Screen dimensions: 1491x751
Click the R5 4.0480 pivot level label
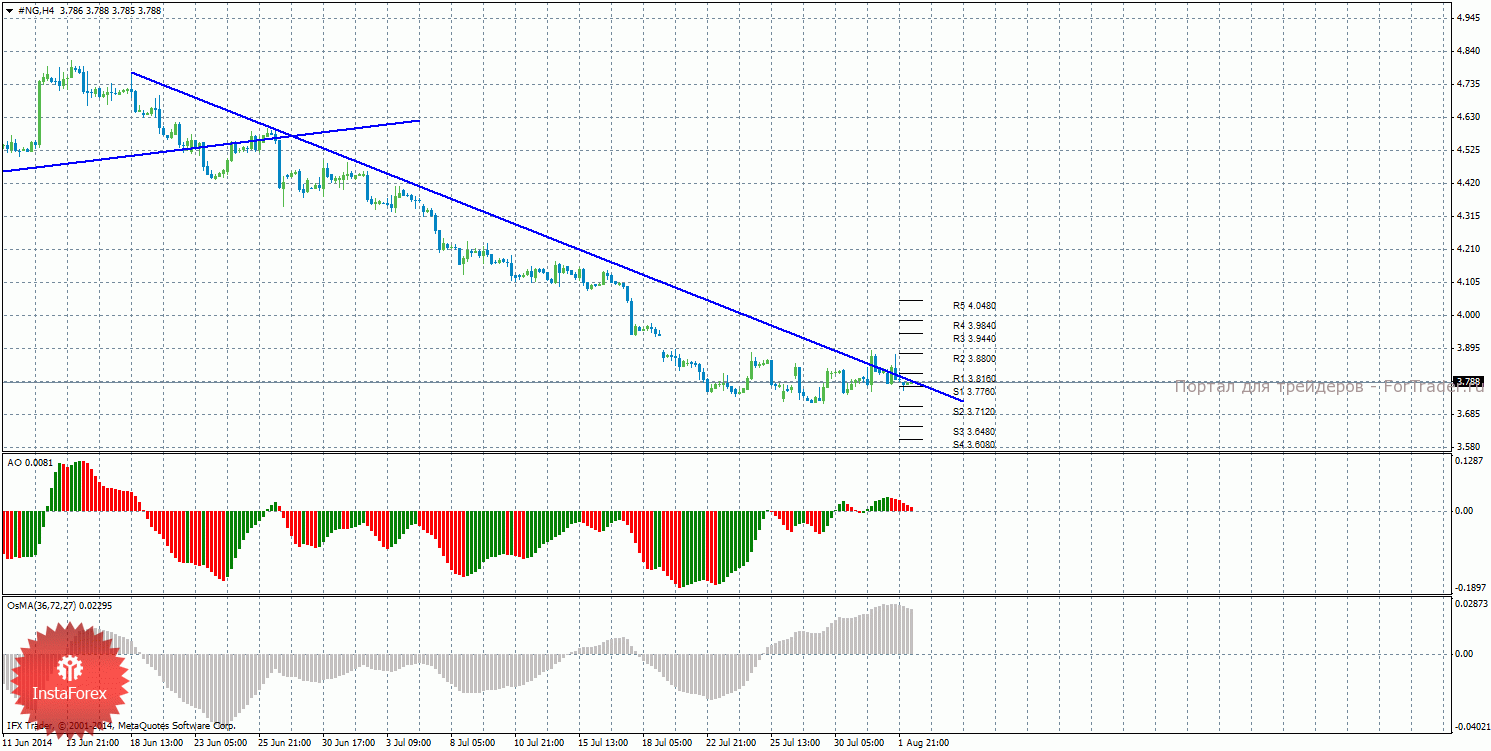point(974,306)
